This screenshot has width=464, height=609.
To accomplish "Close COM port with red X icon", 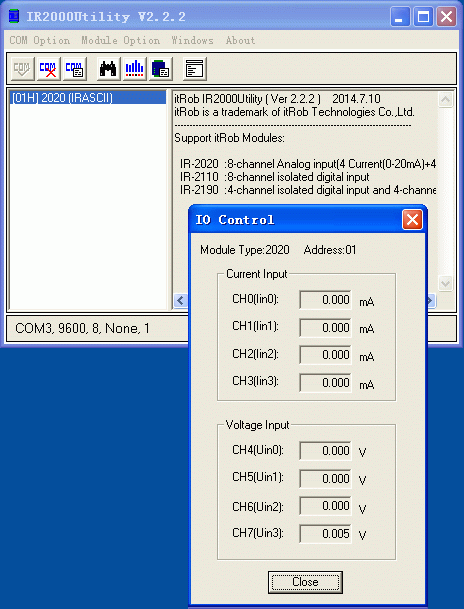I will [x=48, y=69].
